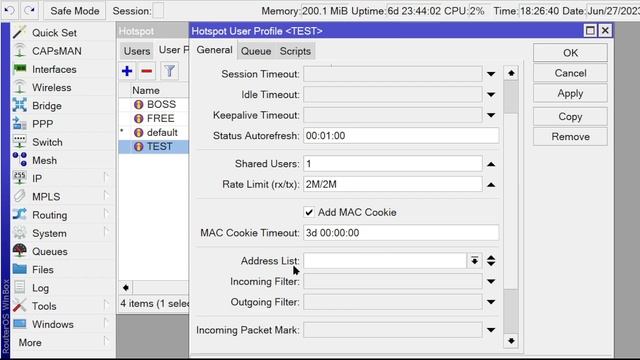
Task: Collapse Rate Limit field arrow
Action: (491, 185)
